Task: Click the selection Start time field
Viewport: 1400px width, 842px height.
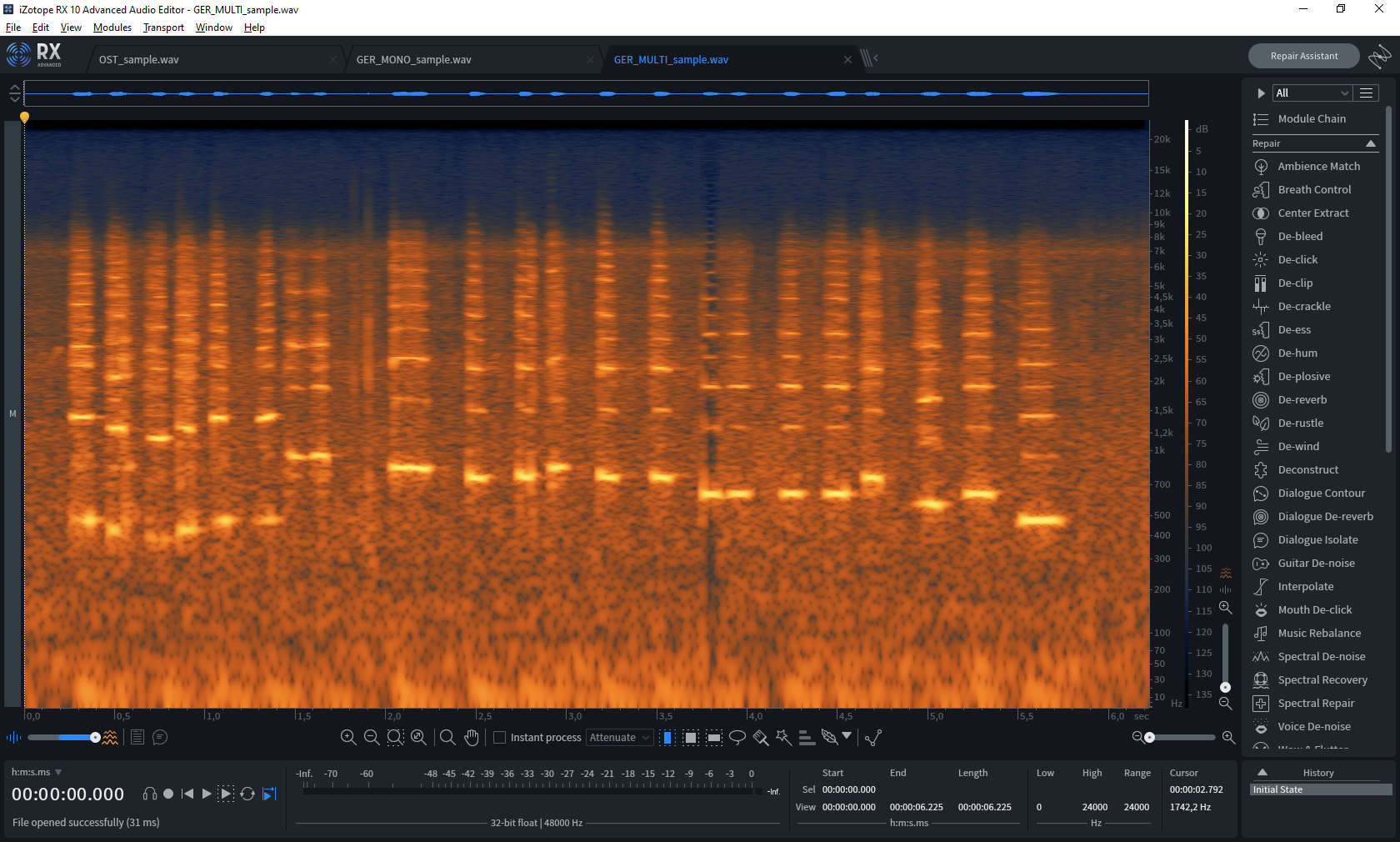Action: pyautogui.click(x=849, y=789)
